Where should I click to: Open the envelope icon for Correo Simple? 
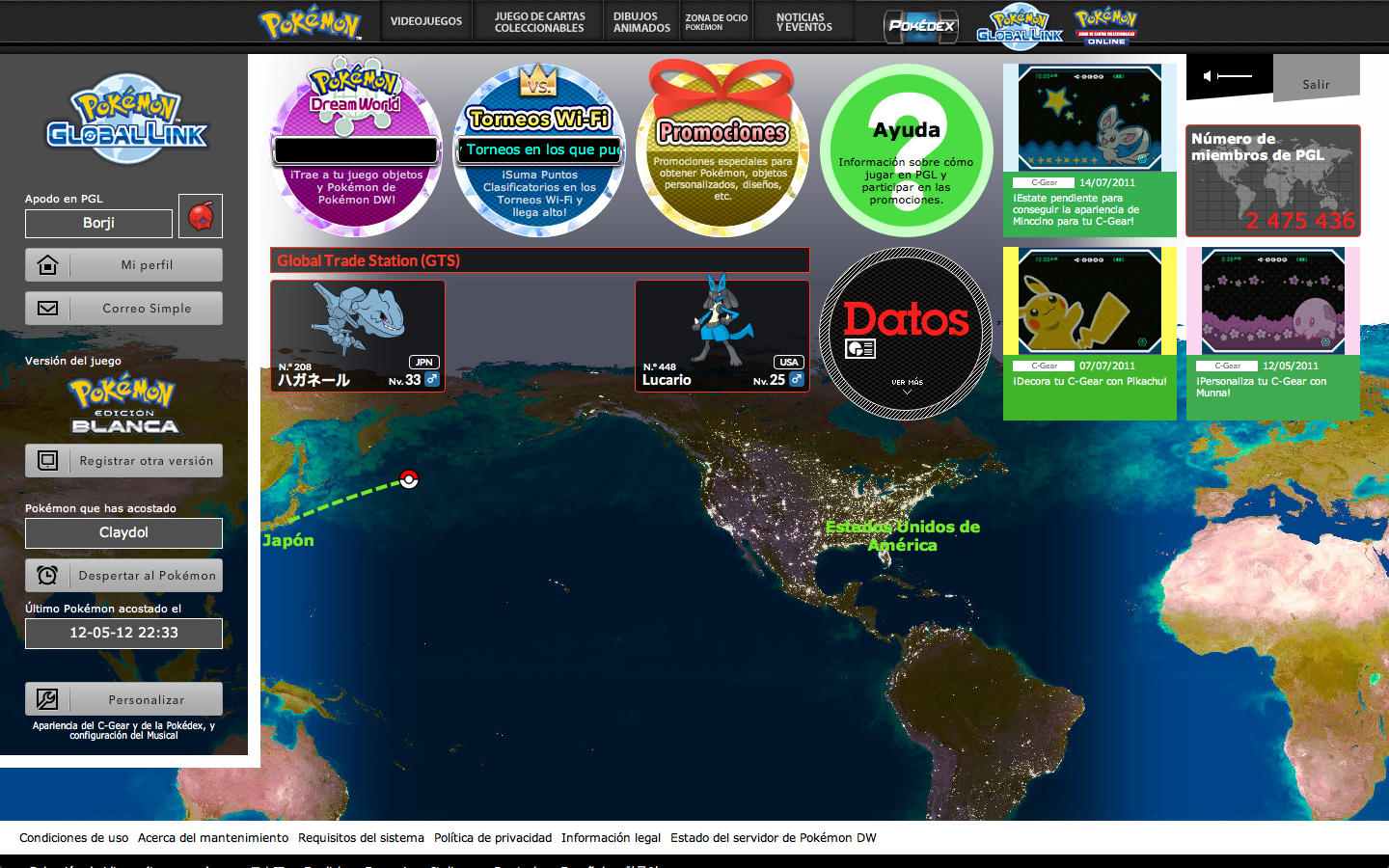[47, 309]
